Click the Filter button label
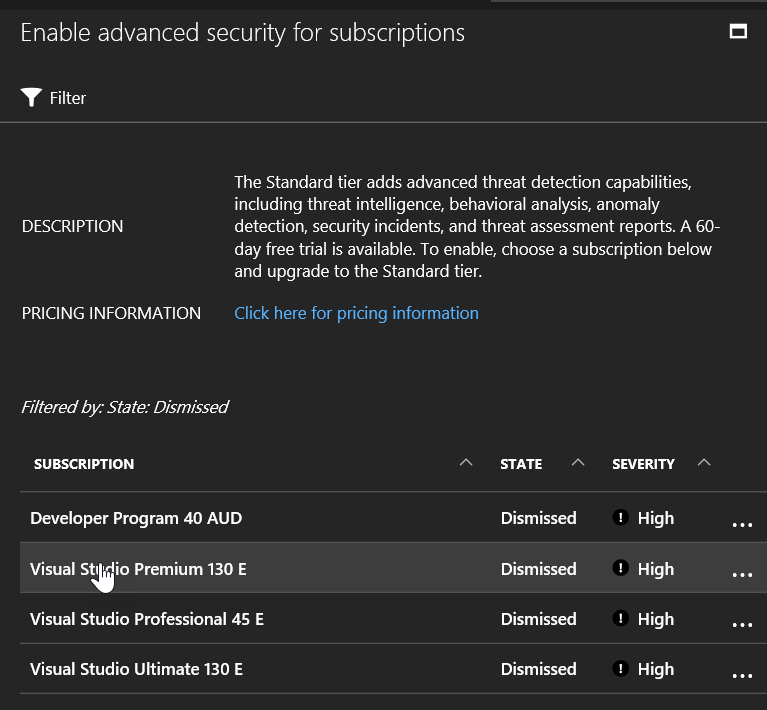The height and width of the screenshot is (710, 767). [68, 98]
